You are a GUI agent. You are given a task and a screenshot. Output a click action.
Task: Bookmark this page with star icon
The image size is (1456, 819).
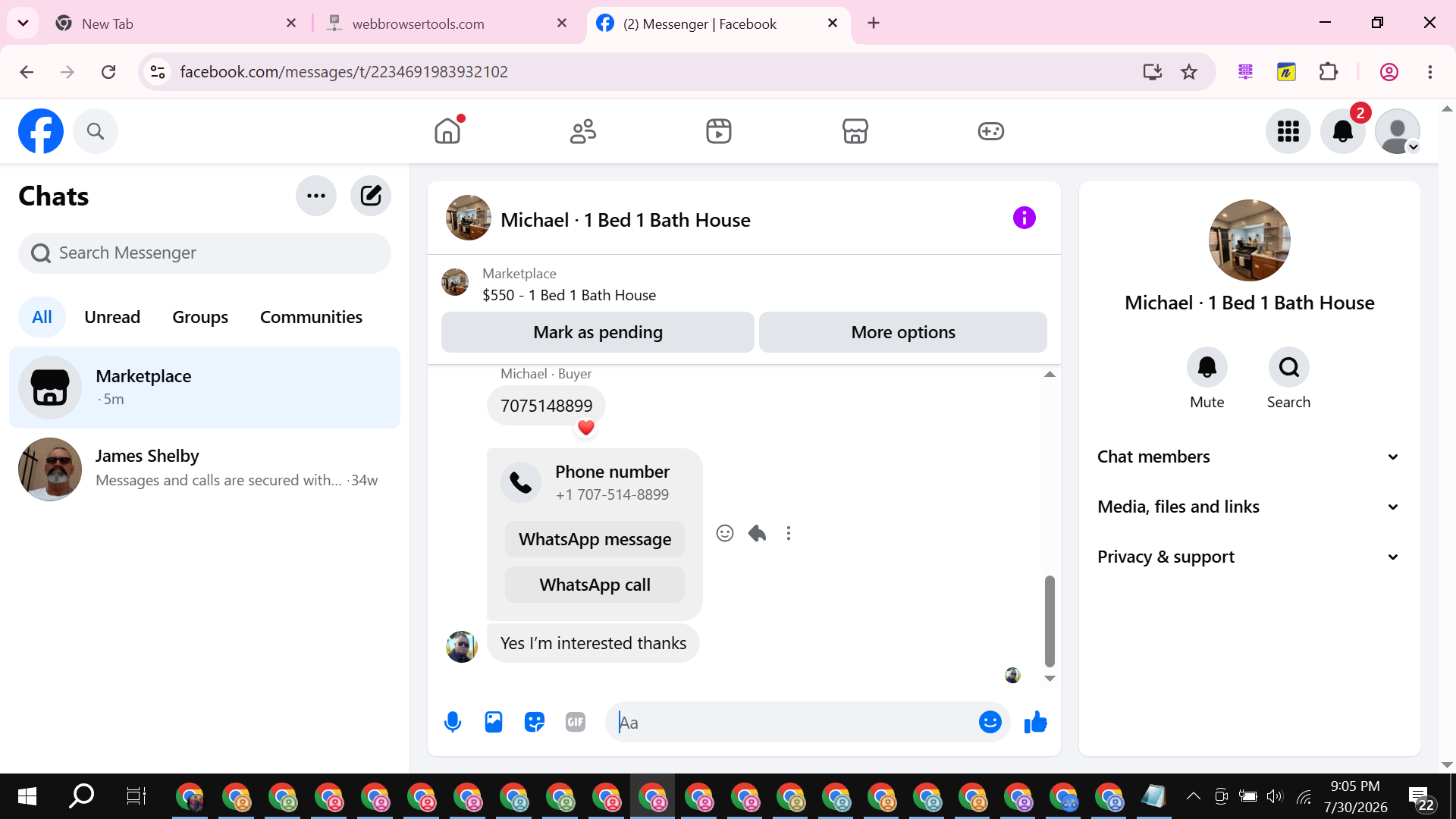(x=1189, y=72)
